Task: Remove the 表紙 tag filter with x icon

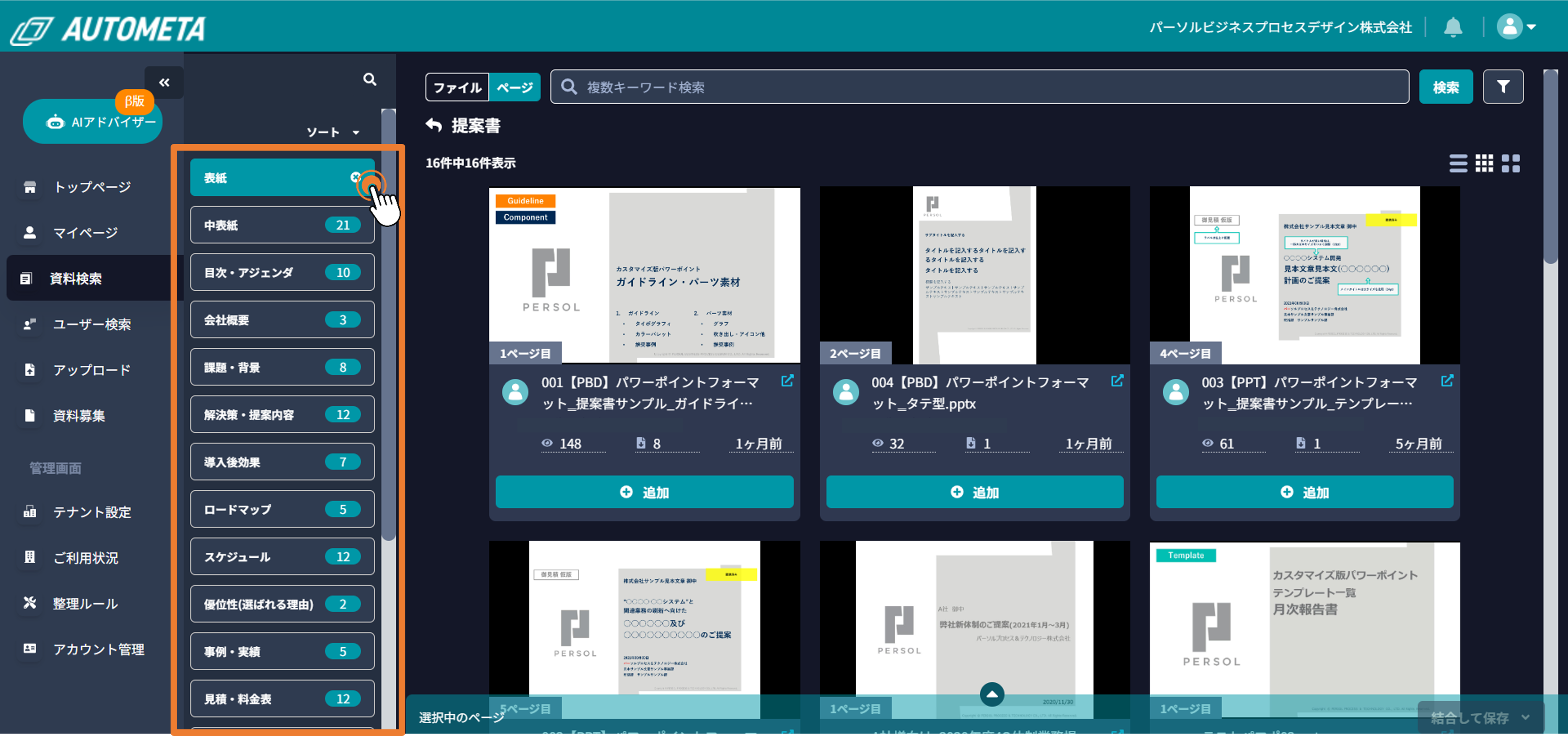Action: coord(355,177)
